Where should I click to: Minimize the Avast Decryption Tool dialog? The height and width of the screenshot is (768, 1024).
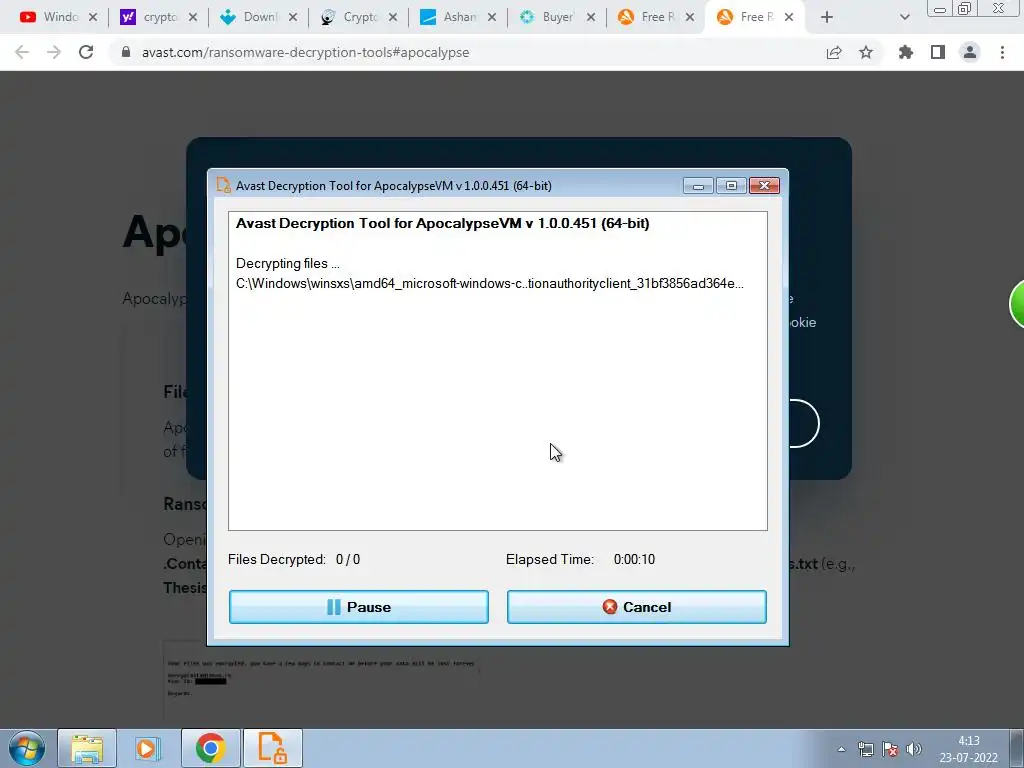click(x=697, y=186)
